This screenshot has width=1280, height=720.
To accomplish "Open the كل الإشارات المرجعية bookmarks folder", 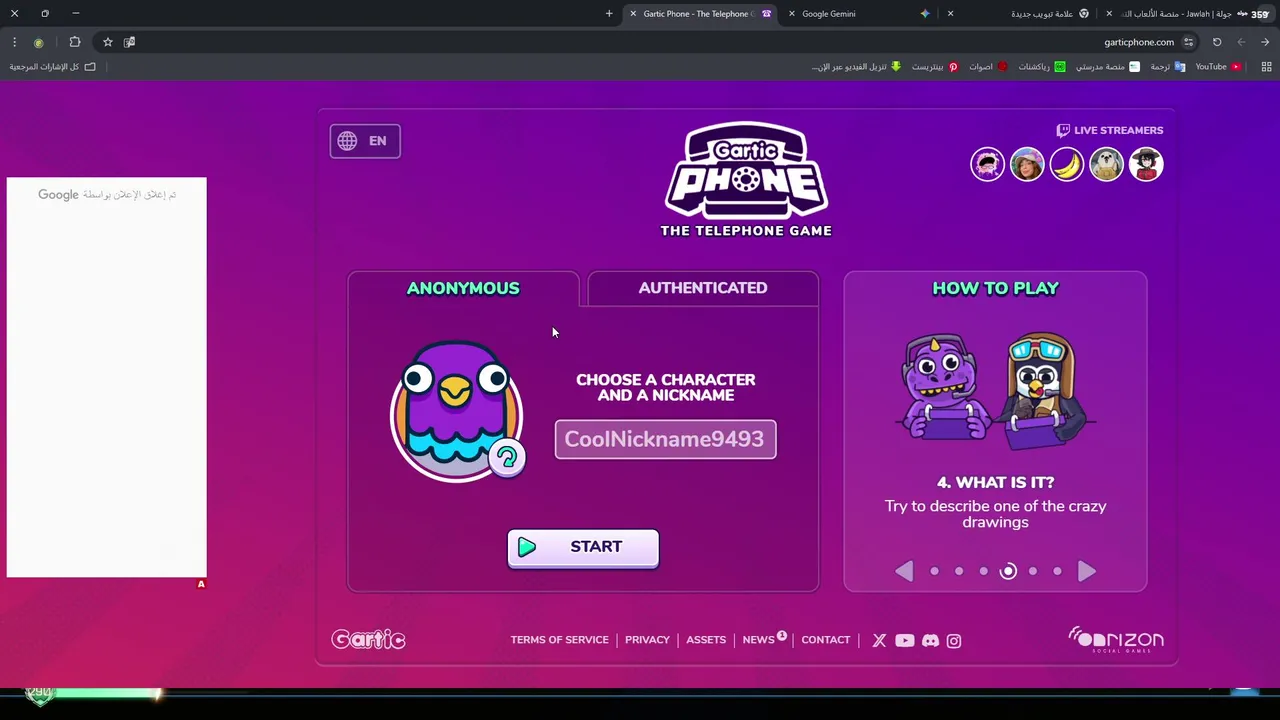I will coord(52,67).
